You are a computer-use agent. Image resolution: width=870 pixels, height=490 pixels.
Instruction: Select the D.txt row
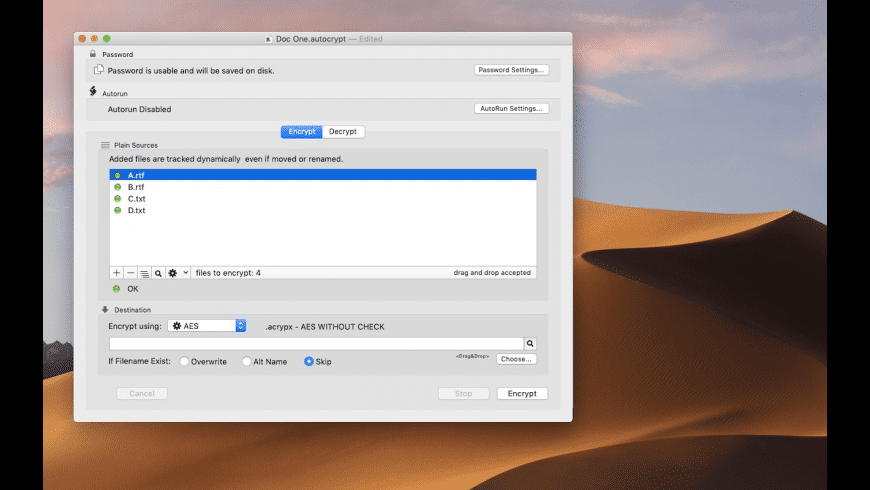coord(323,210)
